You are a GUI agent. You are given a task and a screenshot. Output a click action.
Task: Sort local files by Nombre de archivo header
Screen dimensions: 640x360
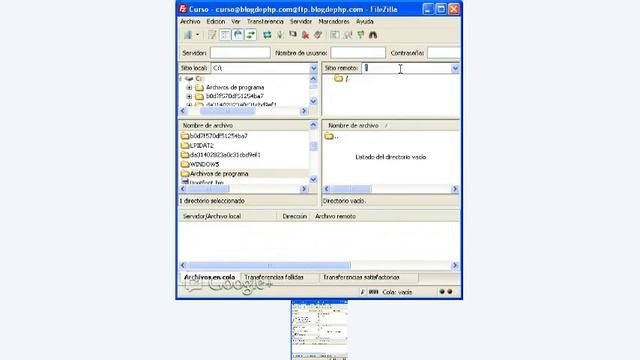(244, 125)
